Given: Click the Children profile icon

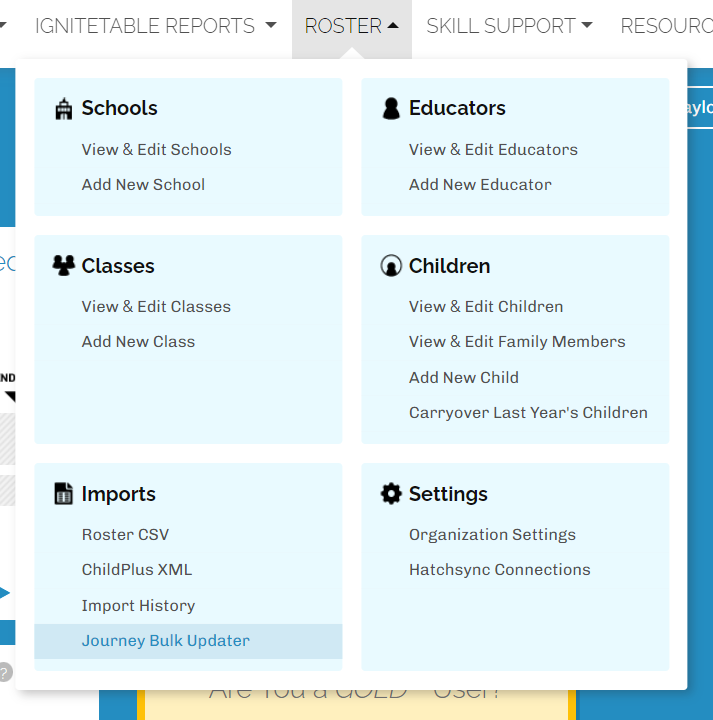Looking at the screenshot, I should tap(391, 266).
